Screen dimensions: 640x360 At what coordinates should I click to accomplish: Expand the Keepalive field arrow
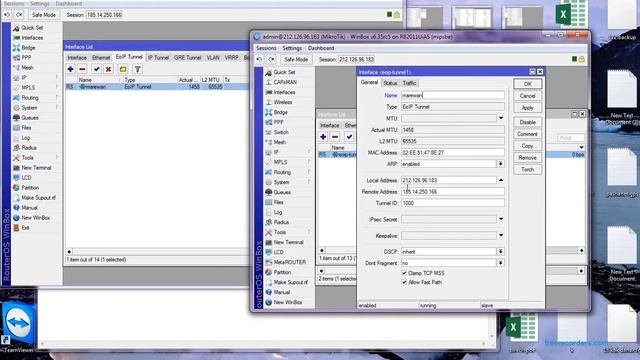pyautogui.click(x=501, y=236)
